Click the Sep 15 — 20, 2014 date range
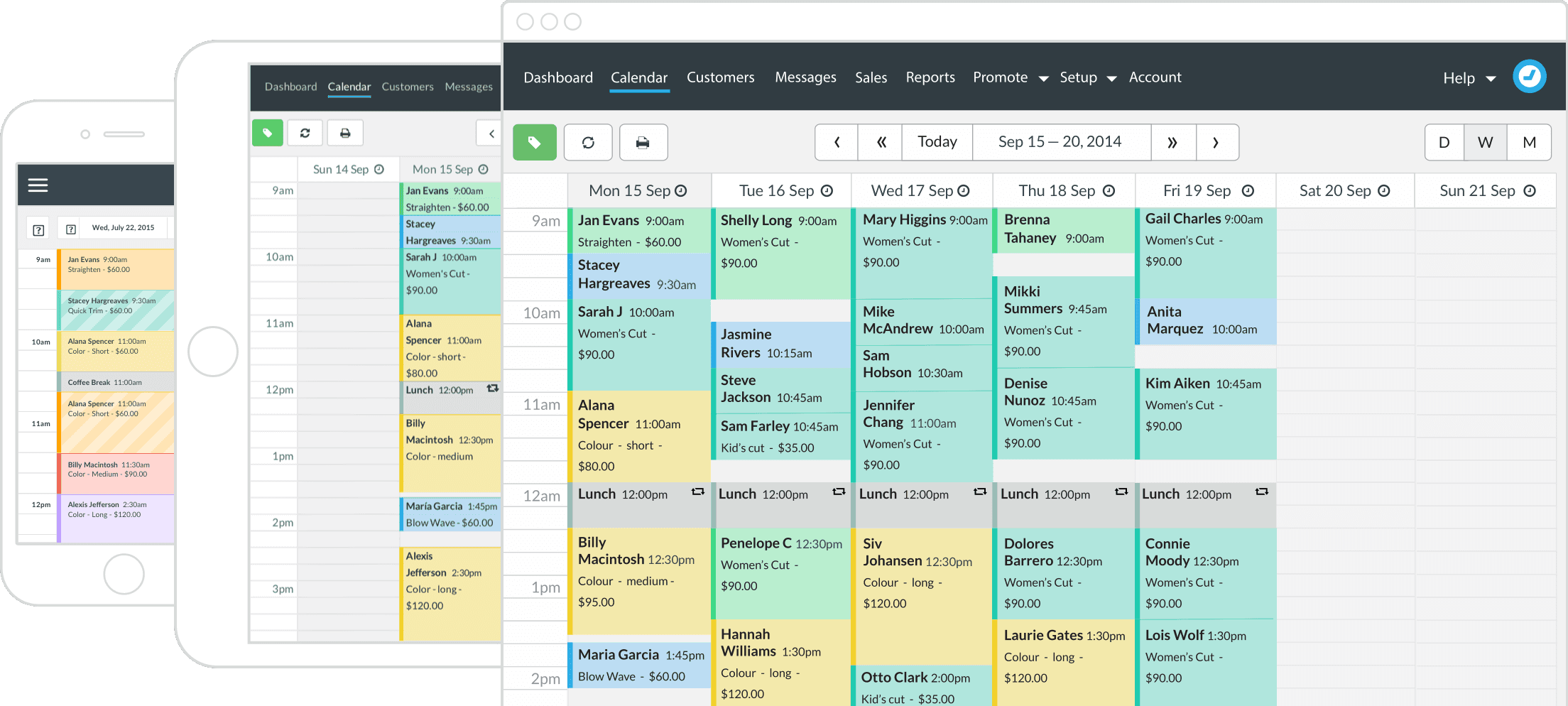1568x706 pixels. (1060, 142)
